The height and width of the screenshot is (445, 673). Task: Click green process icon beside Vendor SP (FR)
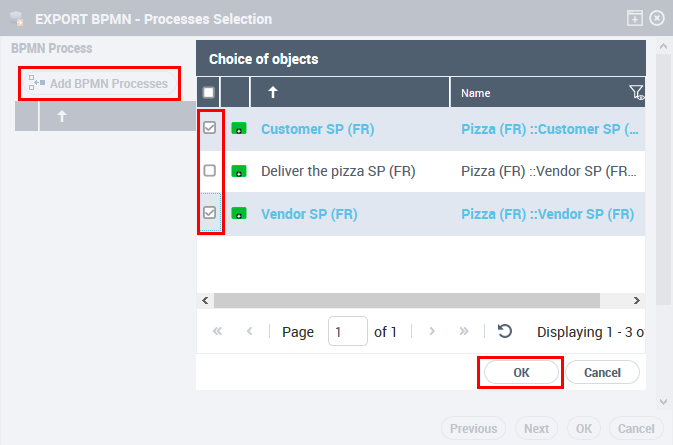[239, 213]
